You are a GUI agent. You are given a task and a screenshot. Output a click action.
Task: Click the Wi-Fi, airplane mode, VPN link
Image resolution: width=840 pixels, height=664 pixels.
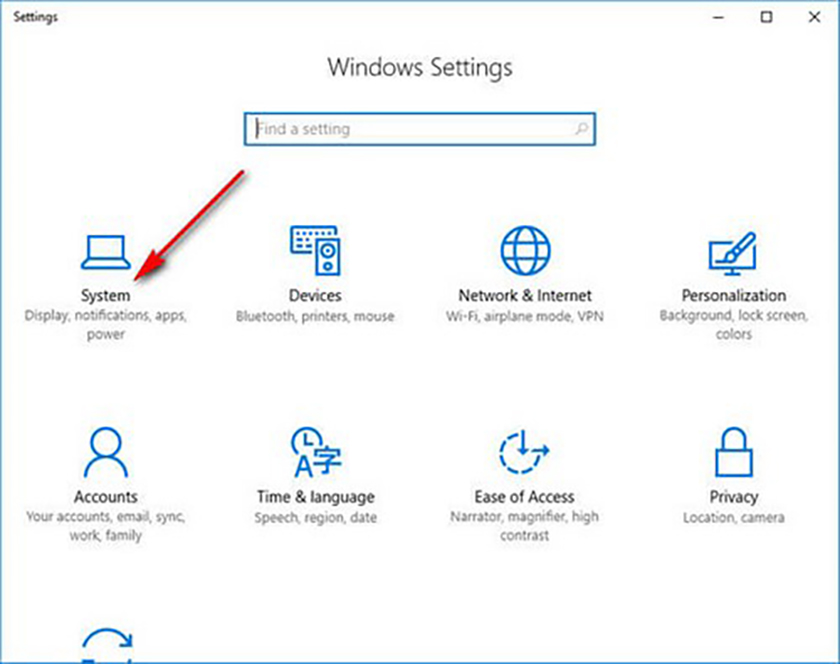point(524,316)
